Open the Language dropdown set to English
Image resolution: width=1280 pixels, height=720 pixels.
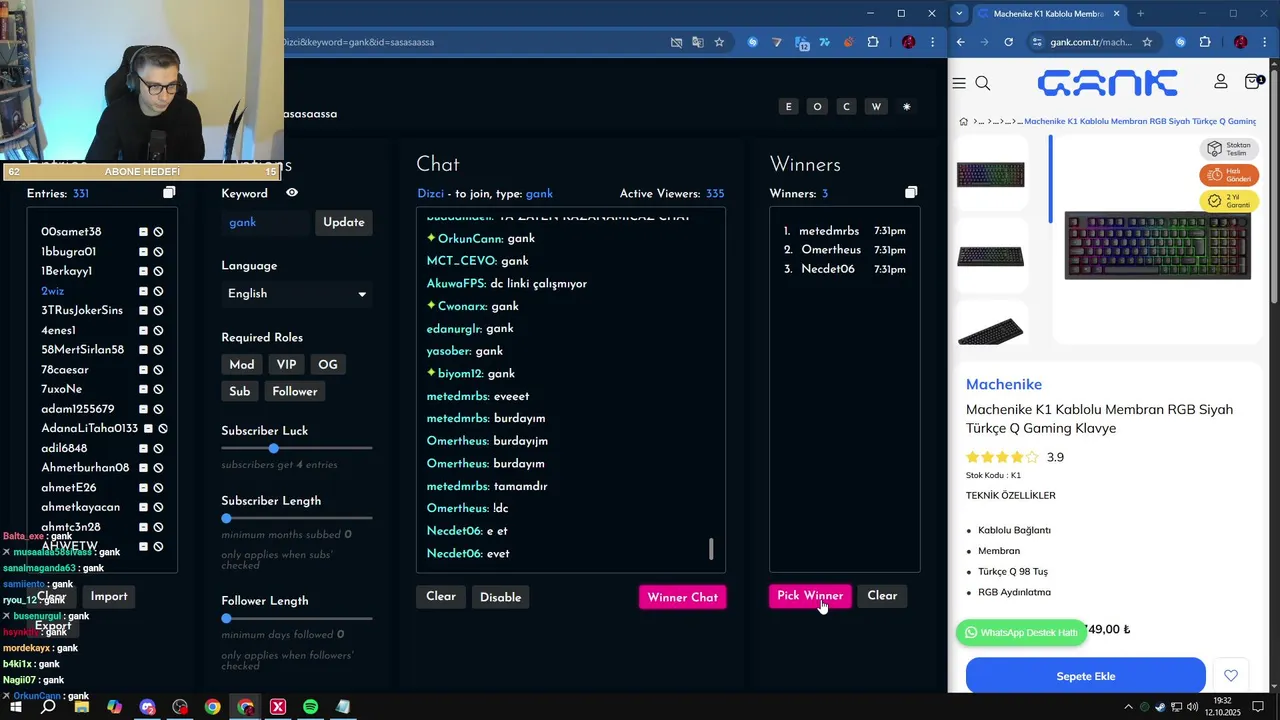coord(296,294)
